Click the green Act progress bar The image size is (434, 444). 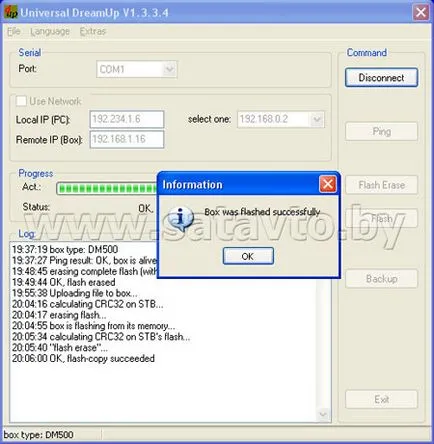(107, 188)
